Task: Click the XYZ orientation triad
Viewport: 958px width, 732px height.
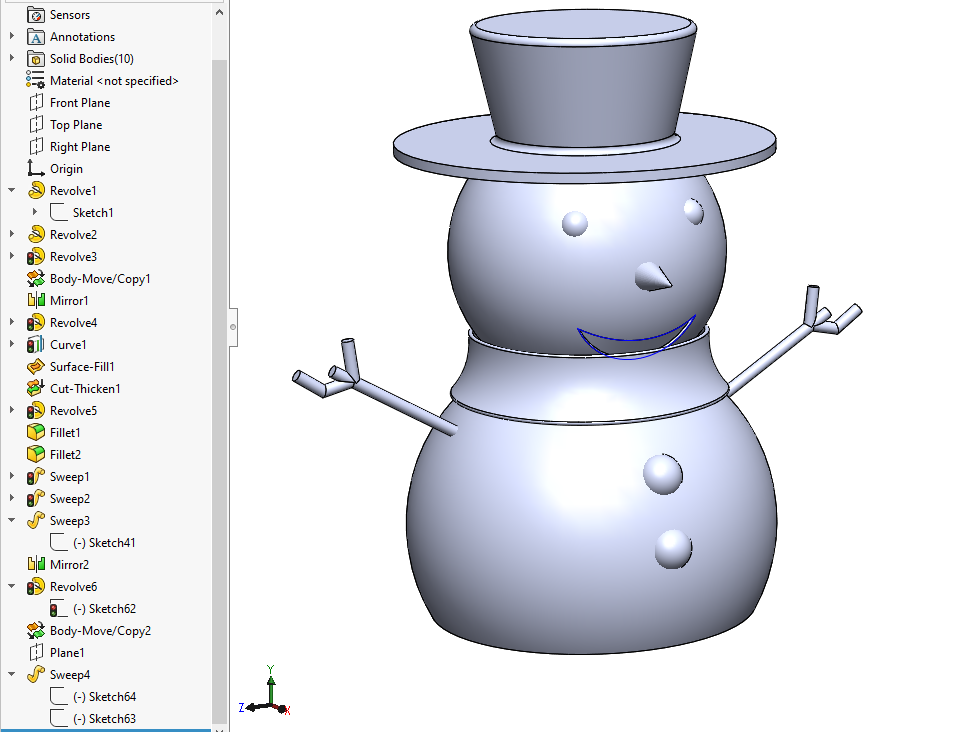Action: pos(266,690)
